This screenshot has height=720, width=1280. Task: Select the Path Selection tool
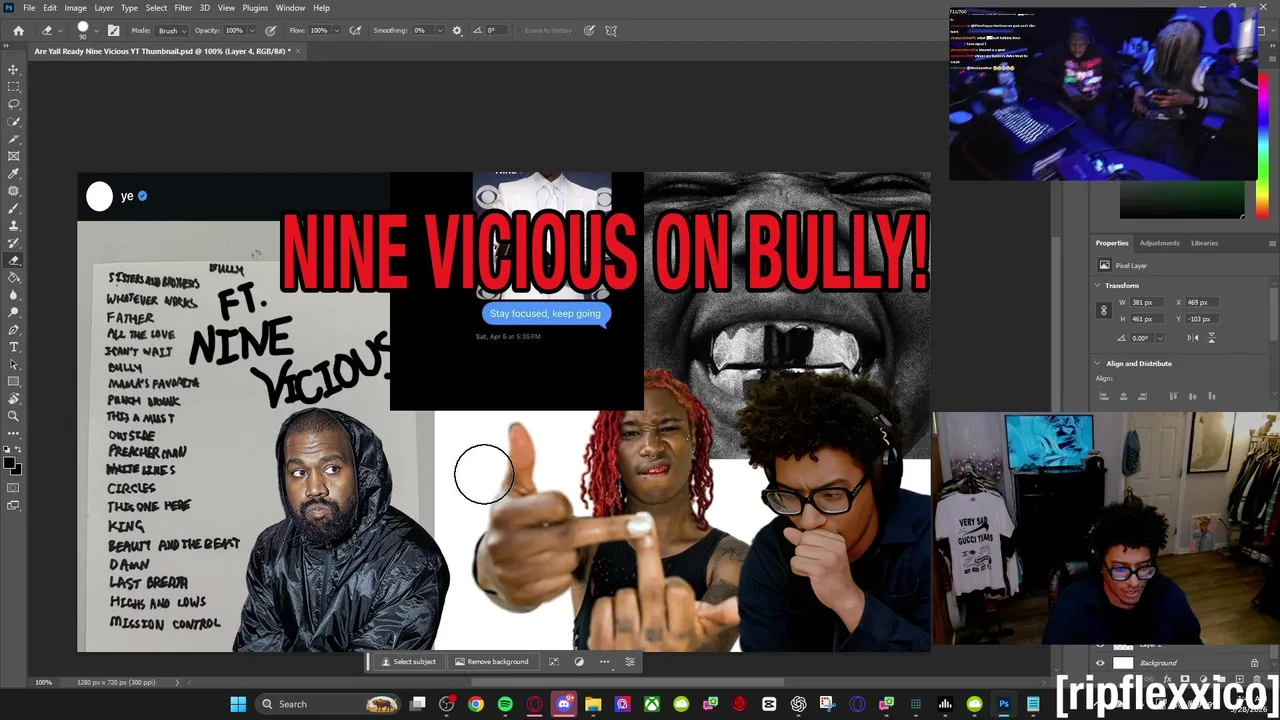pos(14,364)
